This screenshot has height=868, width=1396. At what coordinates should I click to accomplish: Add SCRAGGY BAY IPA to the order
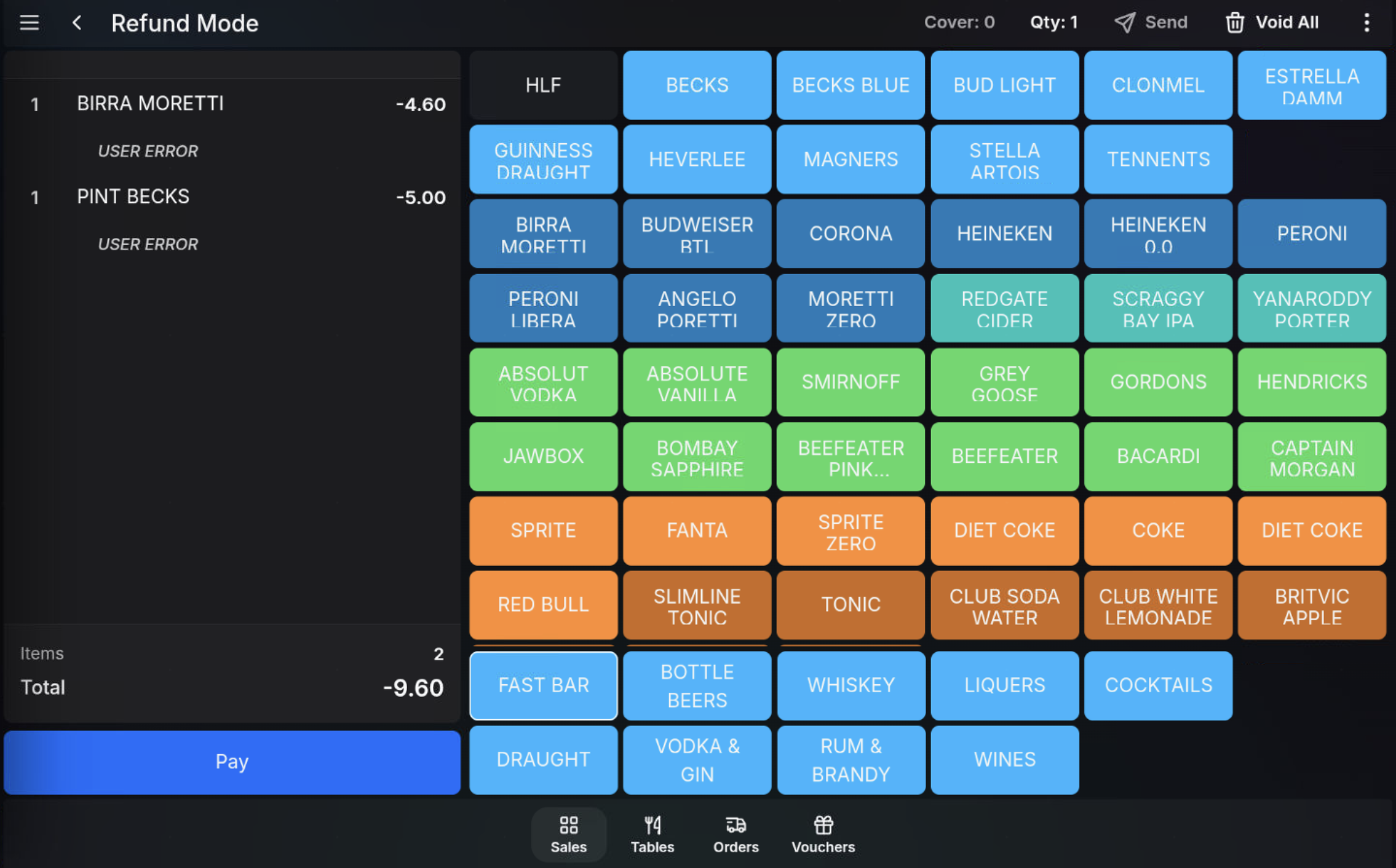[x=1158, y=308]
